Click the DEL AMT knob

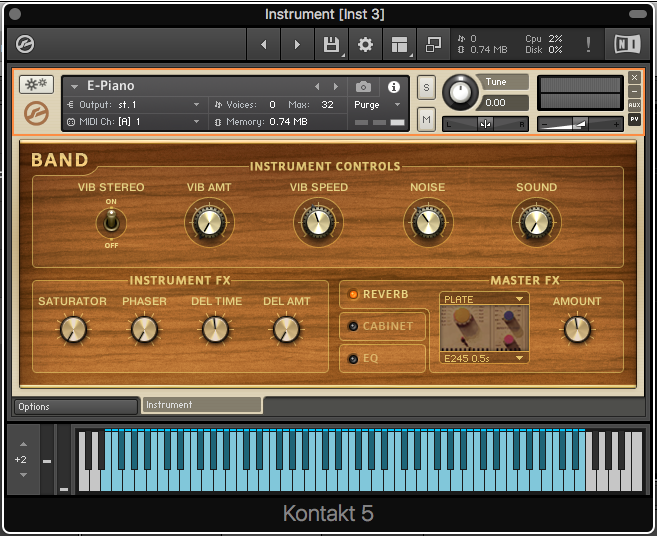tap(286, 329)
